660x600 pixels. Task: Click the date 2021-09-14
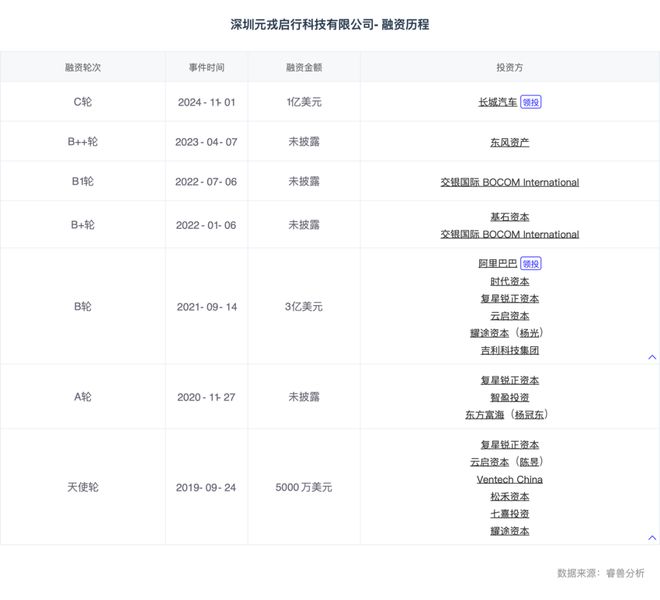point(207,307)
